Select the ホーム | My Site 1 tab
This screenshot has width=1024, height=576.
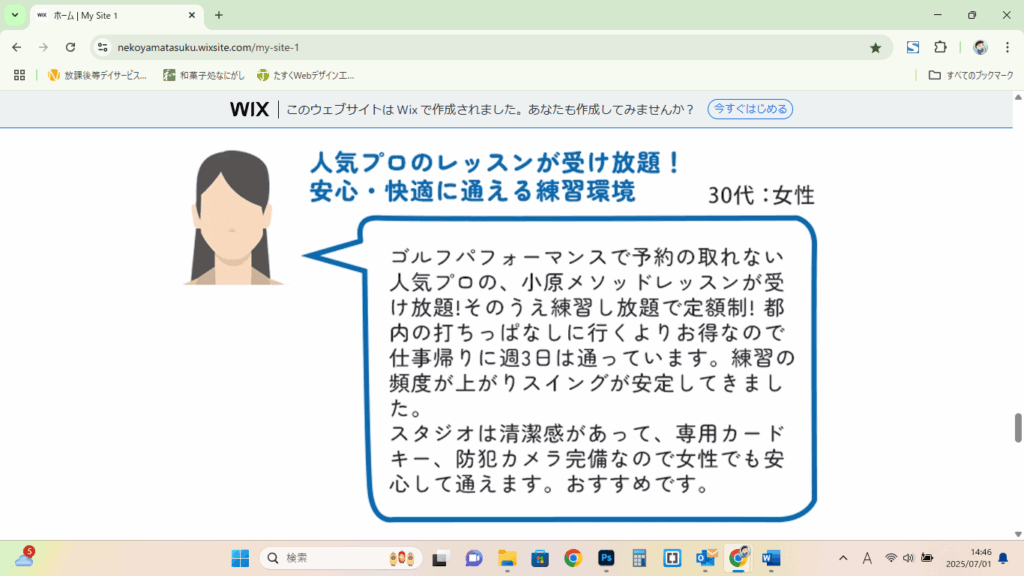(x=117, y=16)
